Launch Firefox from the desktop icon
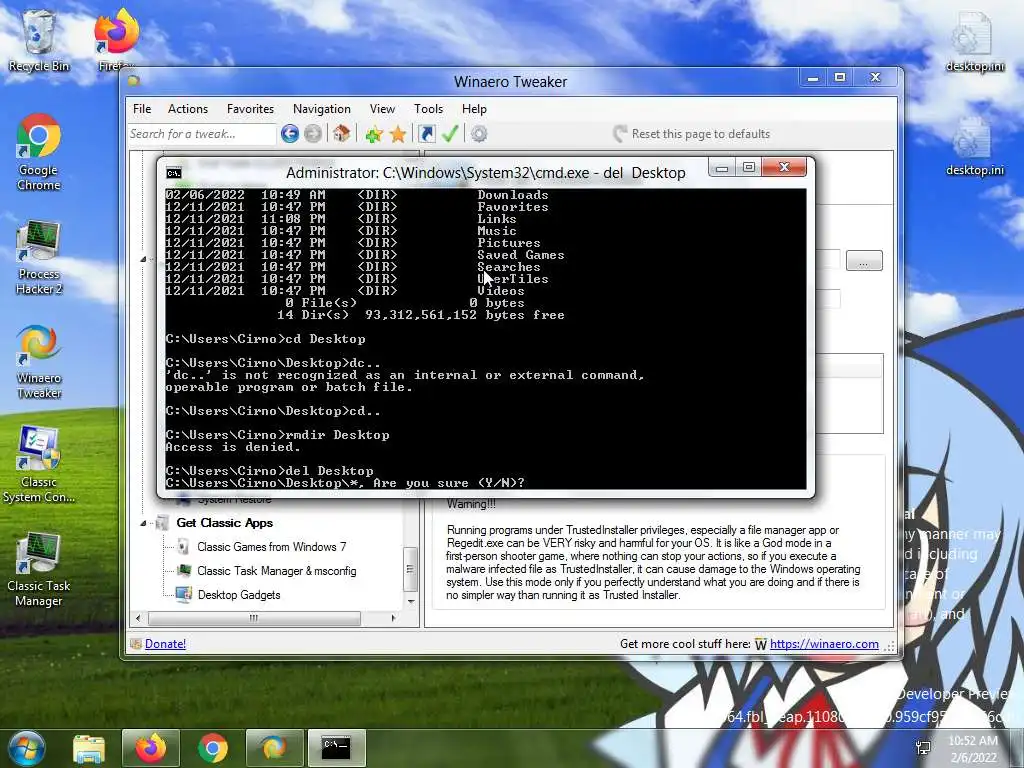This screenshot has width=1024, height=768. pos(116,40)
